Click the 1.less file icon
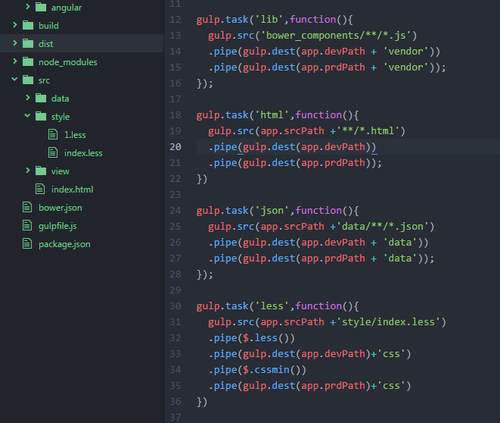Viewport: 500px width, 423px height. [53, 135]
